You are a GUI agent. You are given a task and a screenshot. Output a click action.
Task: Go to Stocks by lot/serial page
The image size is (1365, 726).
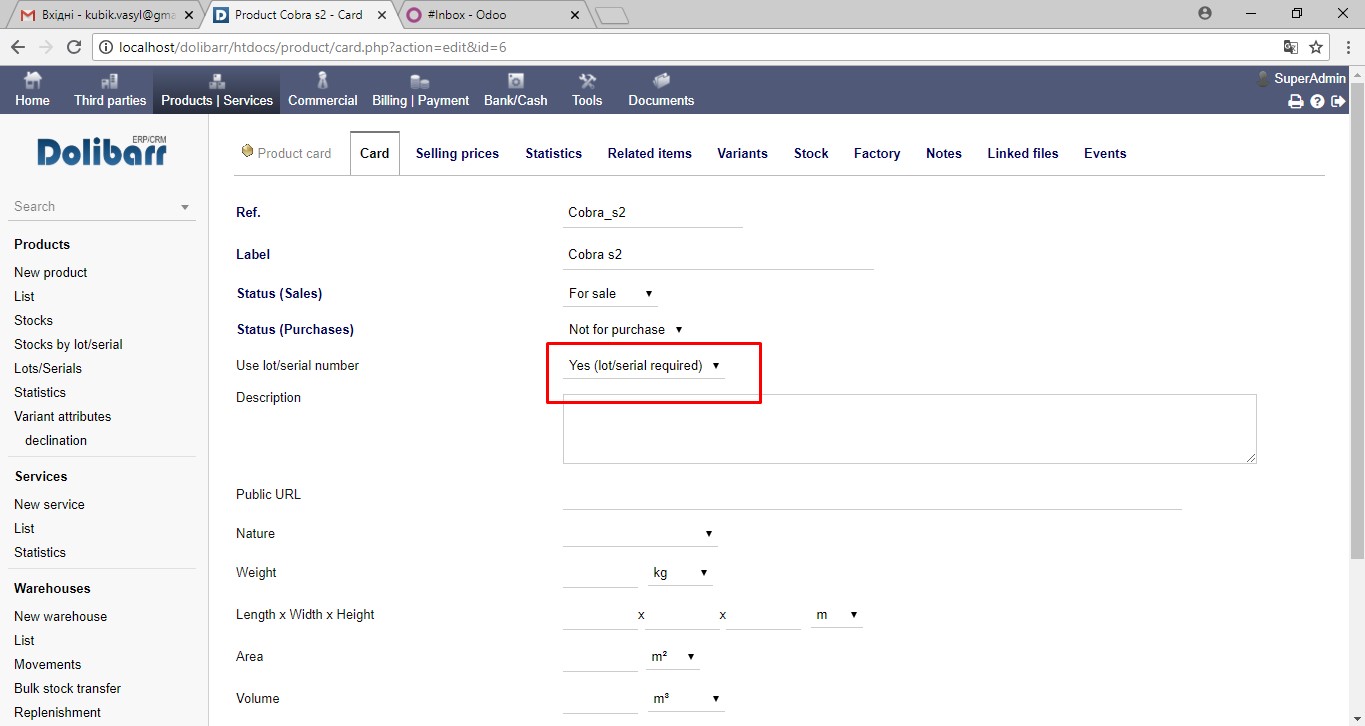click(x=68, y=344)
